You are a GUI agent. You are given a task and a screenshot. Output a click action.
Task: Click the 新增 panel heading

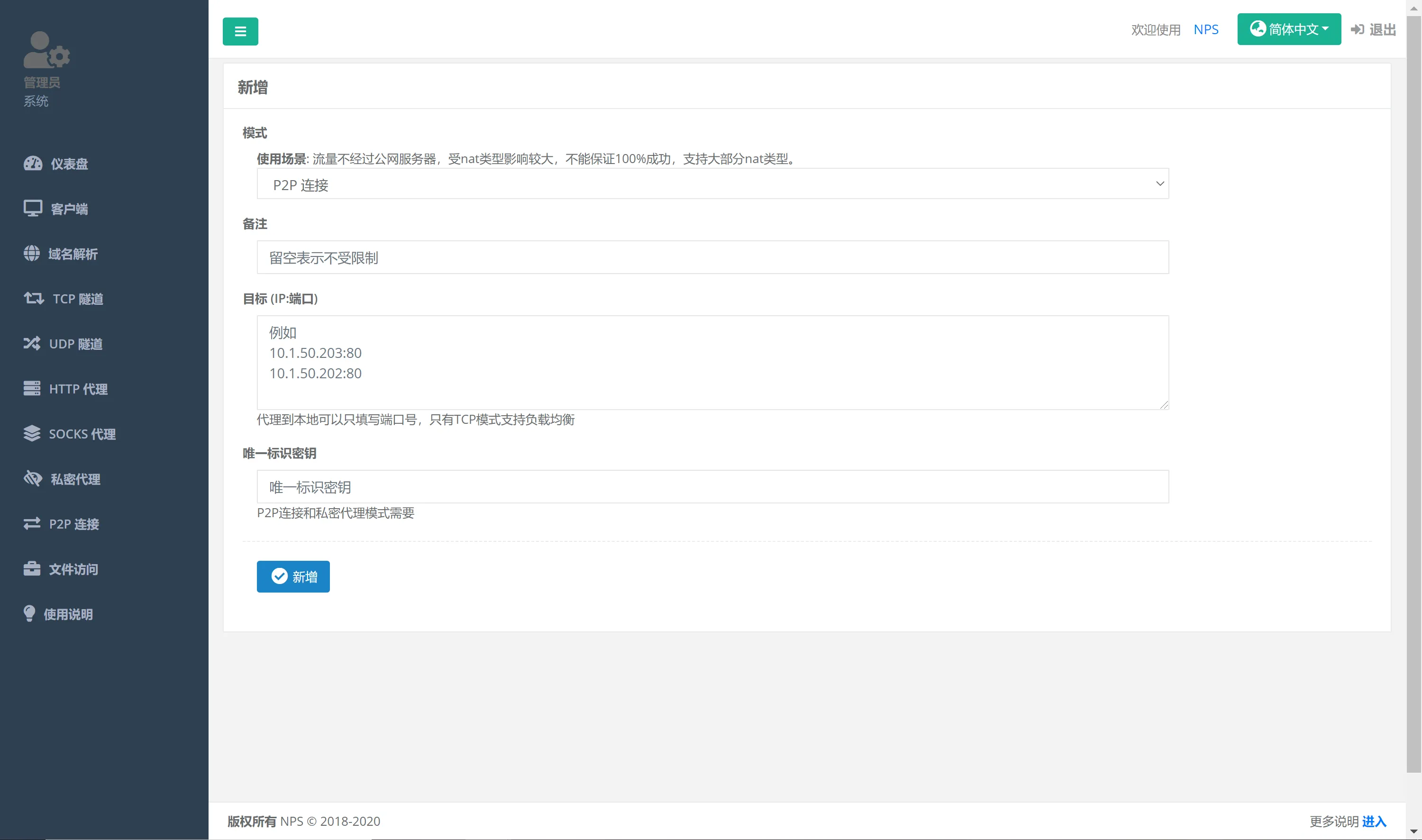pos(253,87)
